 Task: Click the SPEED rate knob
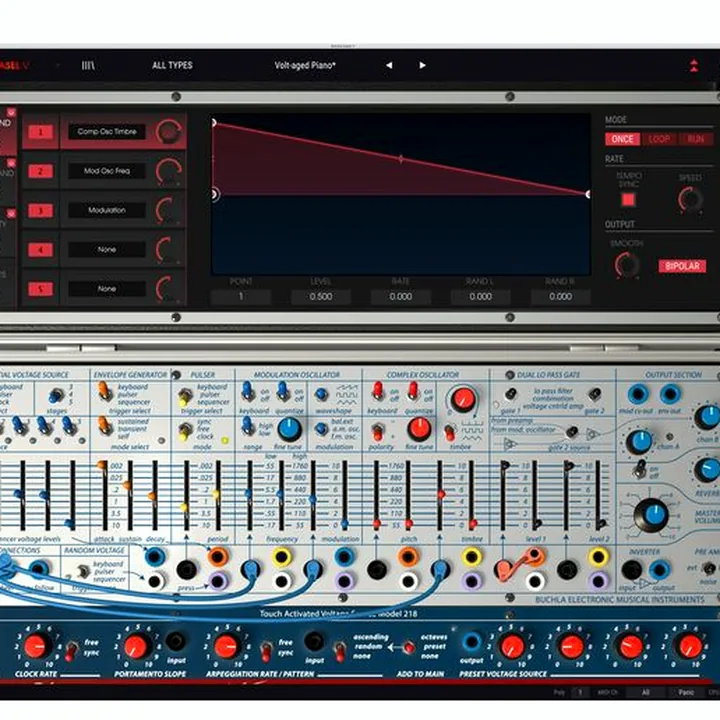coord(690,200)
